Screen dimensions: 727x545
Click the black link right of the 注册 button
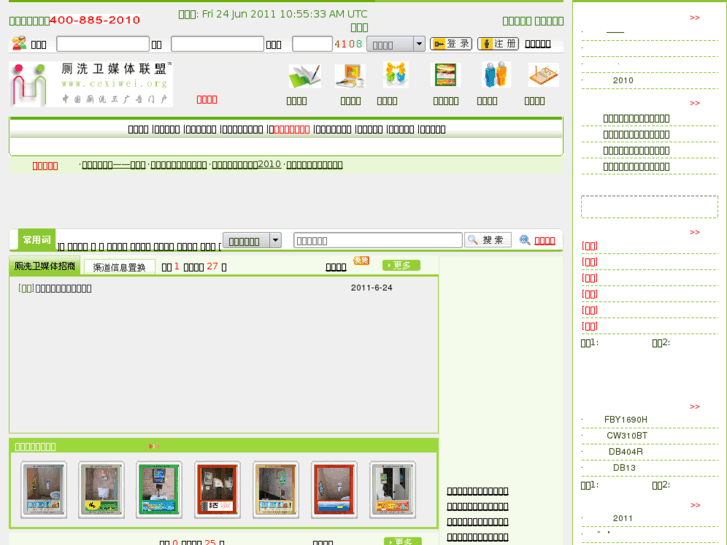(x=537, y=44)
